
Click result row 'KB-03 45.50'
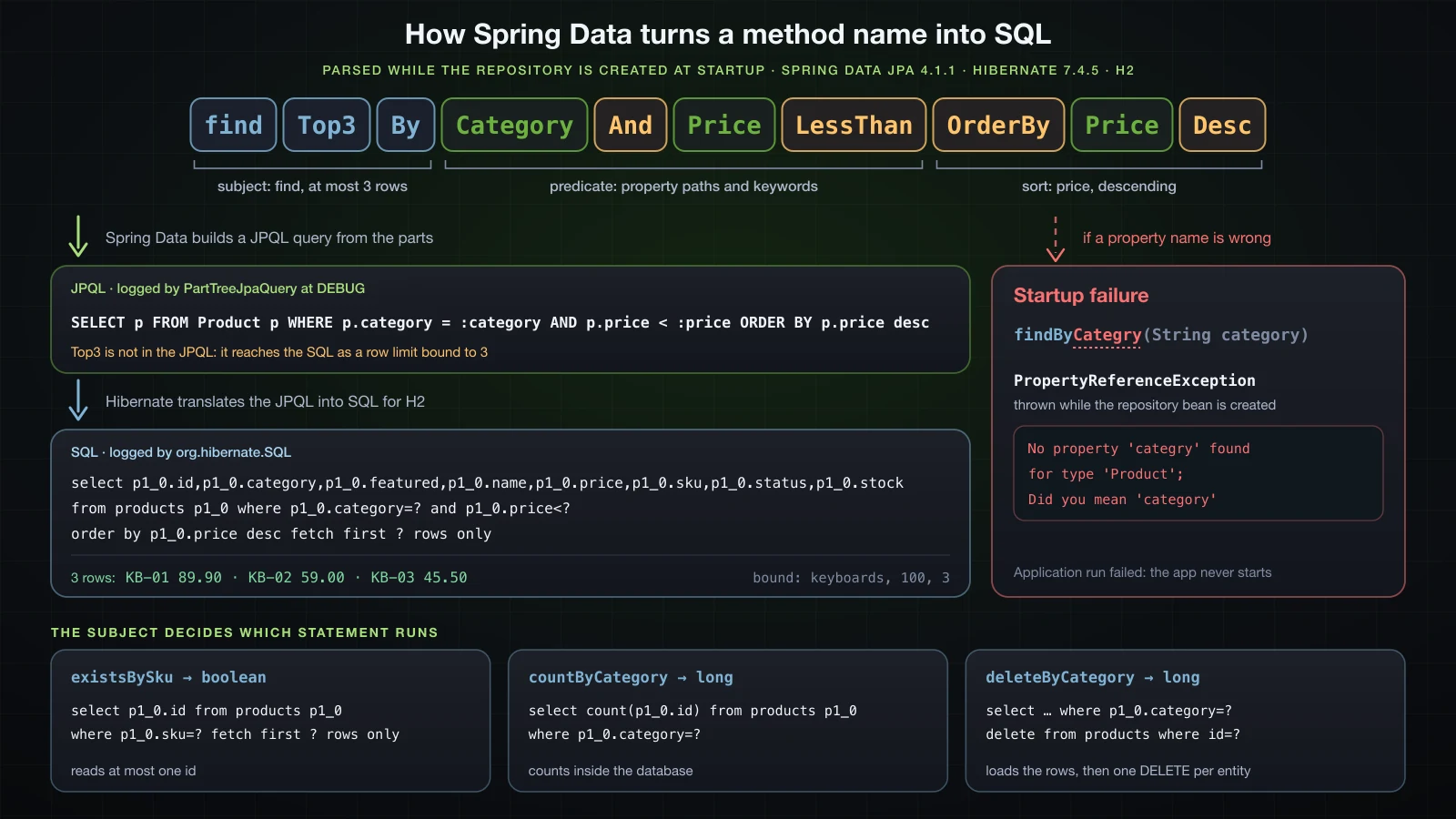pos(419,578)
